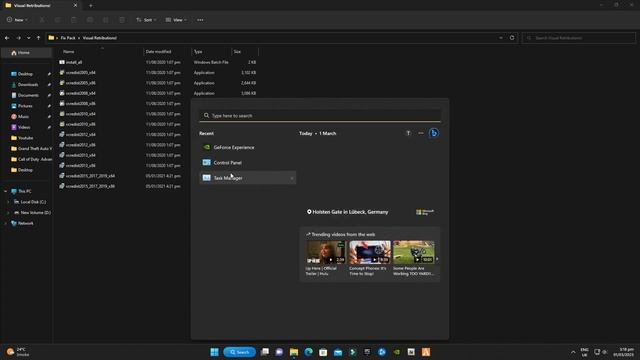Click the Delete icon in Explorer toolbar
The image size is (640, 360).
(x=122, y=20)
